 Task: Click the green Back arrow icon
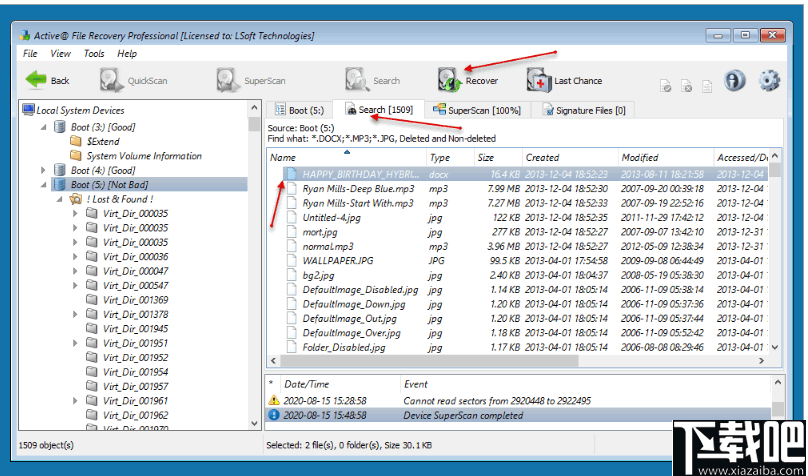pos(36,80)
